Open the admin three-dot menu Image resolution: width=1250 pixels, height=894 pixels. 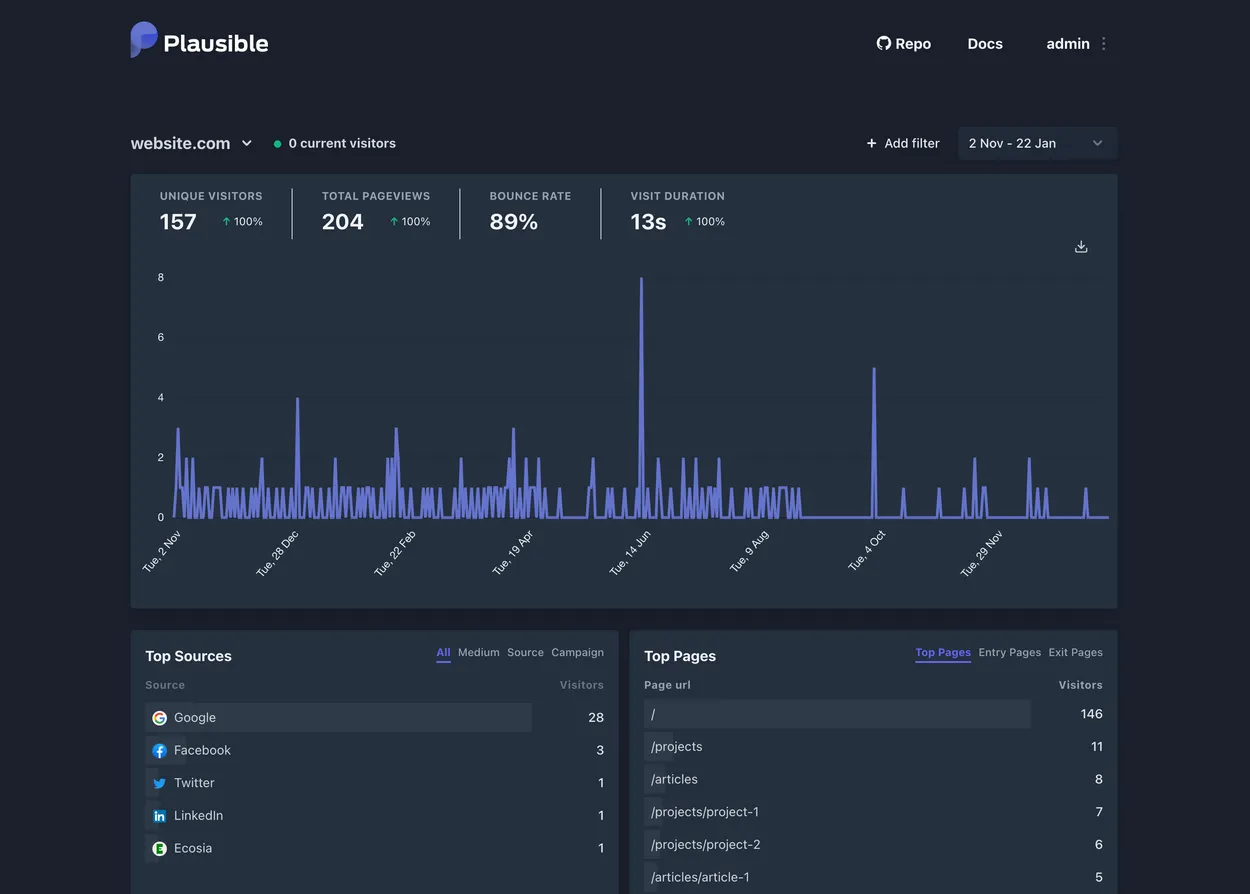[x=1104, y=44]
